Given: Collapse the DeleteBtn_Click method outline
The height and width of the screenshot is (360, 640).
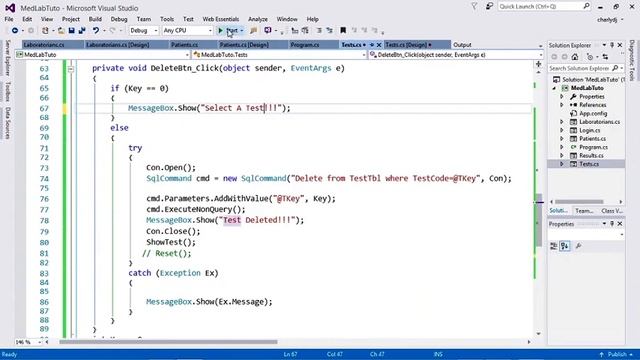Looking at the screenshot, I should 71,69.
